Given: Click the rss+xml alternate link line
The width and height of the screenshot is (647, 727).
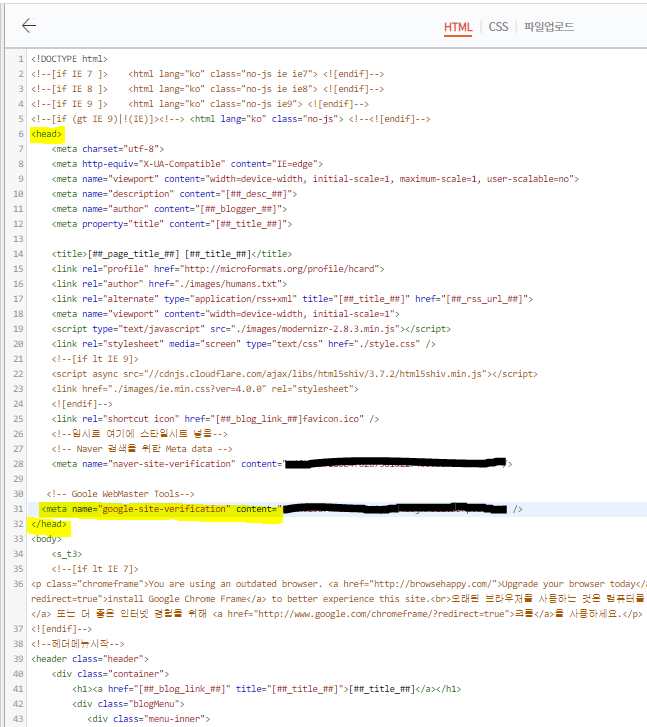Looking at the screenshot, I should (292, 299).
